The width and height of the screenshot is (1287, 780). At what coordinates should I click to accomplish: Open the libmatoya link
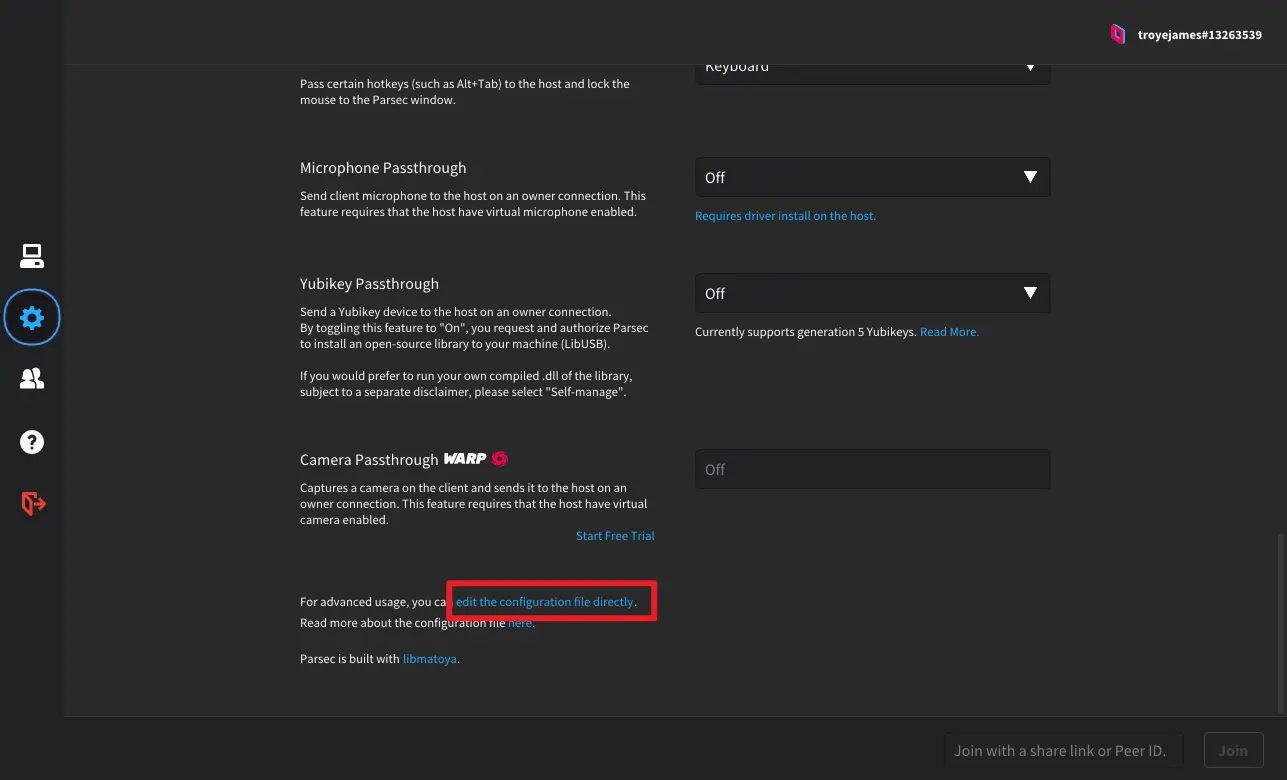(430, 659)
